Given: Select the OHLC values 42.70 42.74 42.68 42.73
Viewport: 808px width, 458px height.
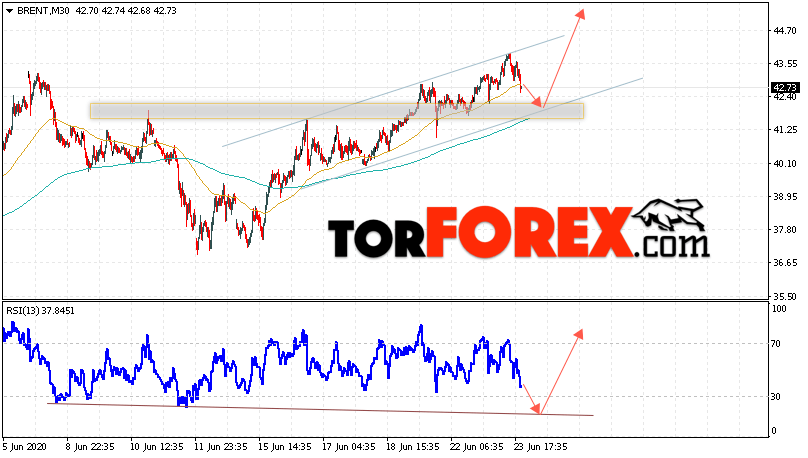Looking at the screenshot, I should (x=126, y=11).
